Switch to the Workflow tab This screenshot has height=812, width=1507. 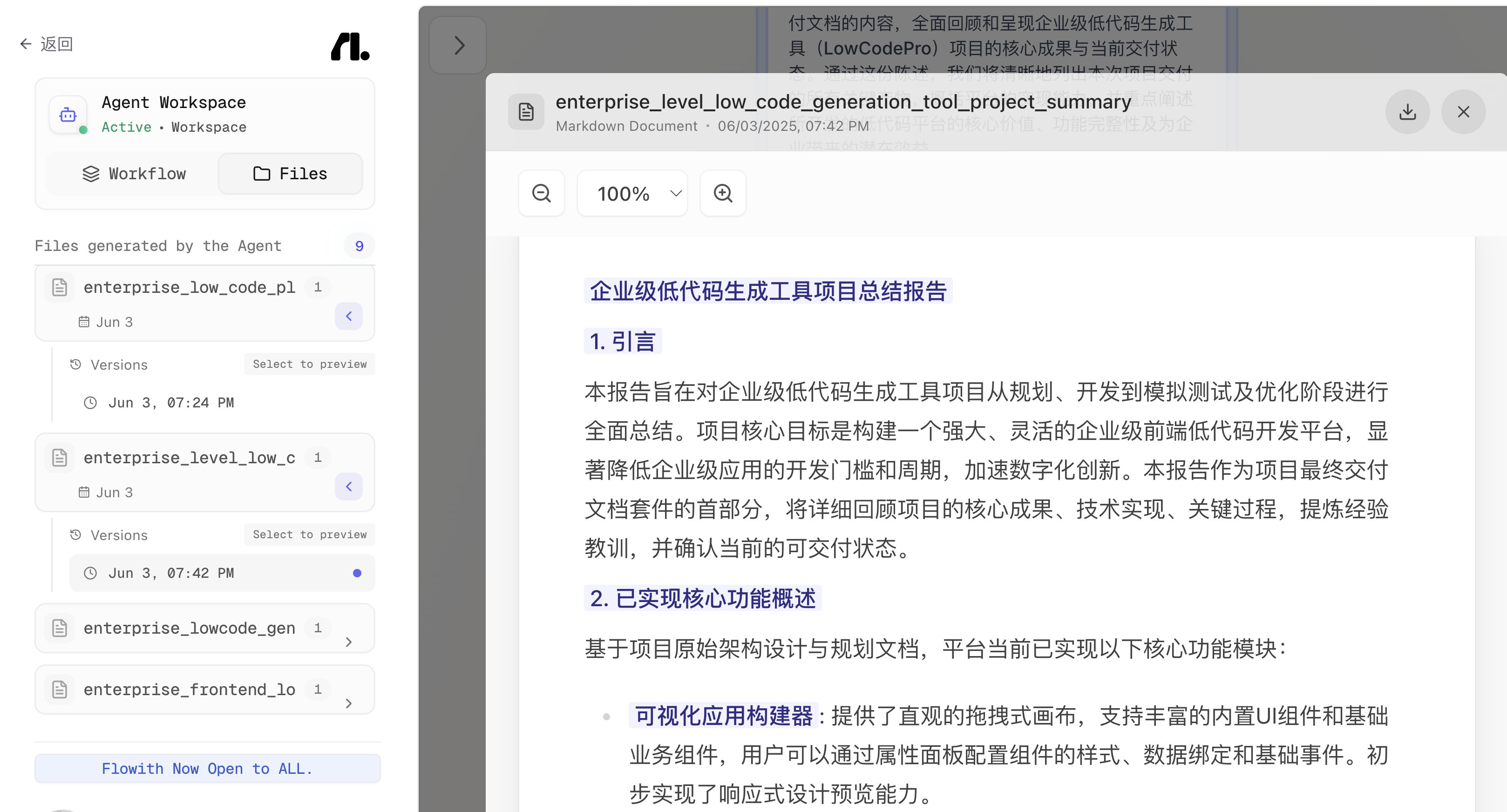(134, 174)
